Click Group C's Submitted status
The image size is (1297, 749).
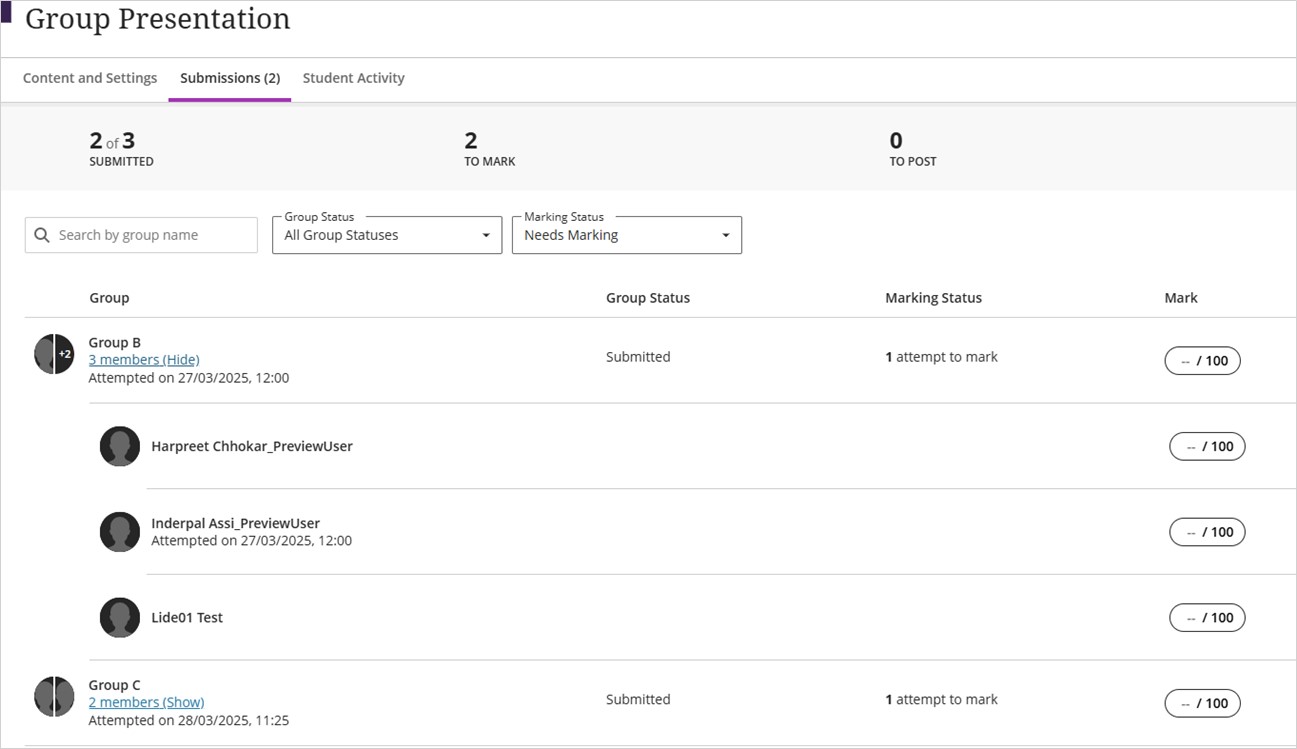point(638,700)
